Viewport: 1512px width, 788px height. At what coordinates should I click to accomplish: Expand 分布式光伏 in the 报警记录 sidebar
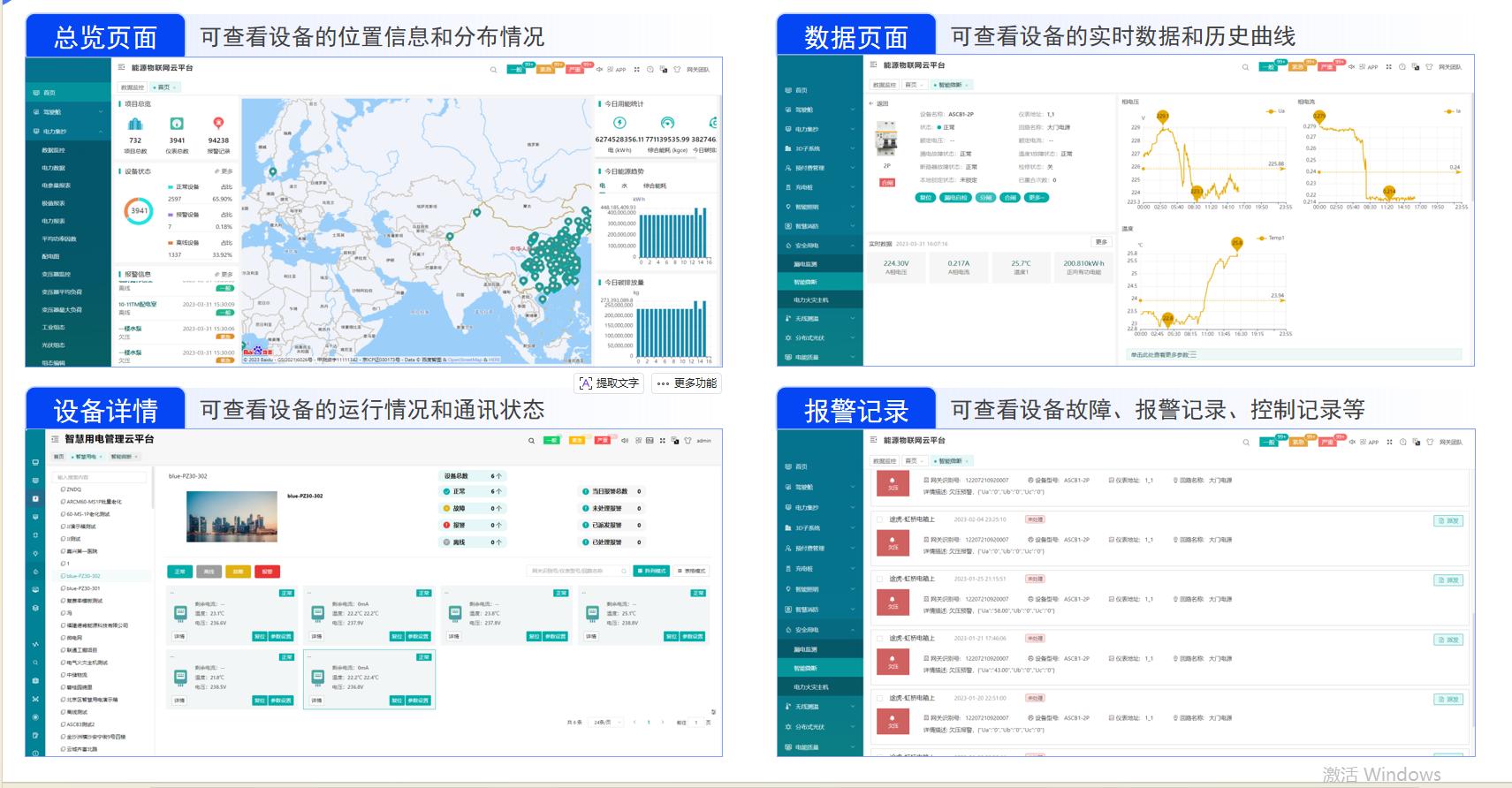click(x=819, y=727)
